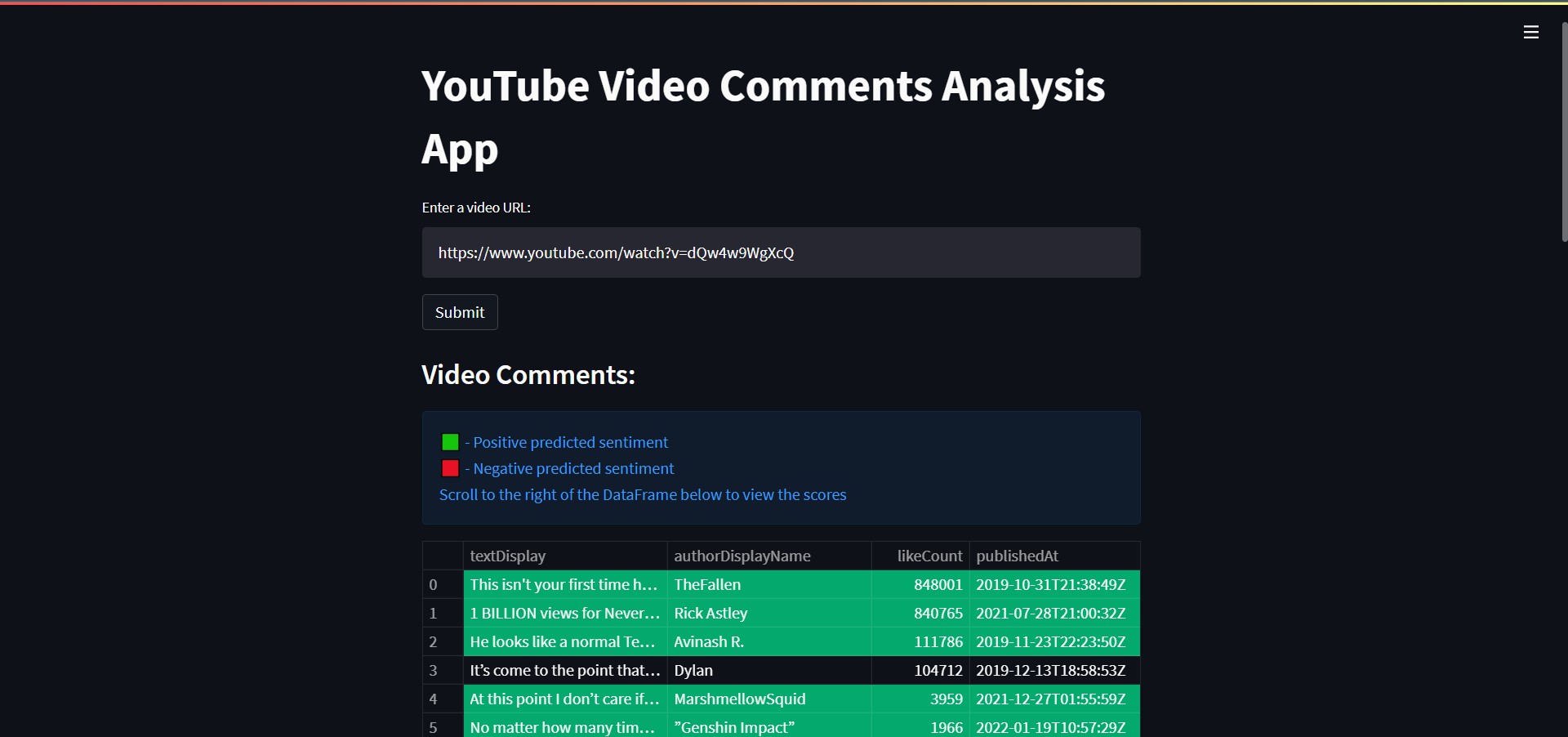Click author cell TheFallen
This screenshot has width=1568, height=737.
point(769,584)
